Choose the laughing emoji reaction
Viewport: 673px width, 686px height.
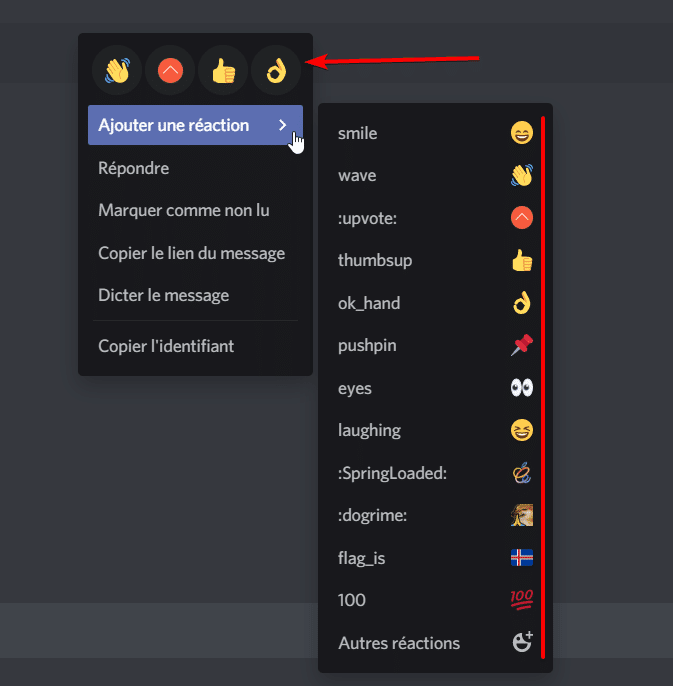[435, 430]
